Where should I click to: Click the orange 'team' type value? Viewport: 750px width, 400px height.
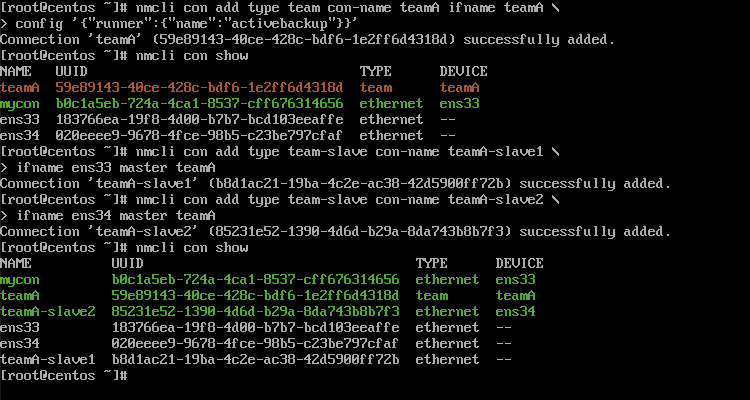375,88
